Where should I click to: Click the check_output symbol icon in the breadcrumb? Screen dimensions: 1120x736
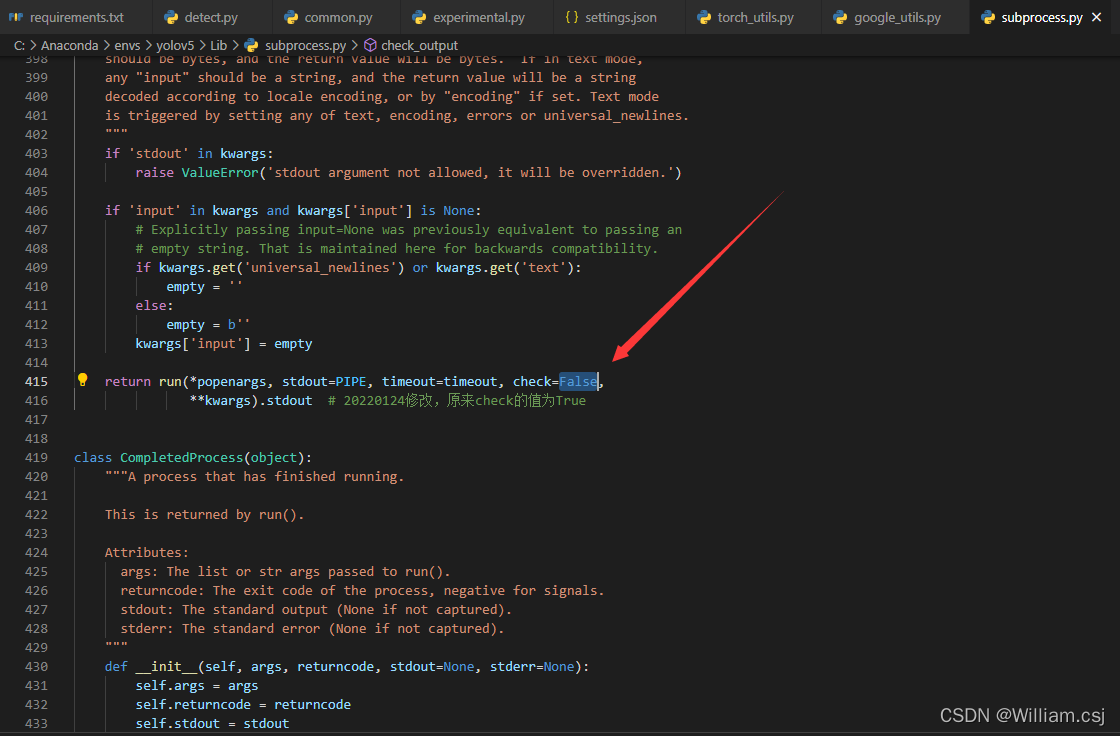point(369,45)
